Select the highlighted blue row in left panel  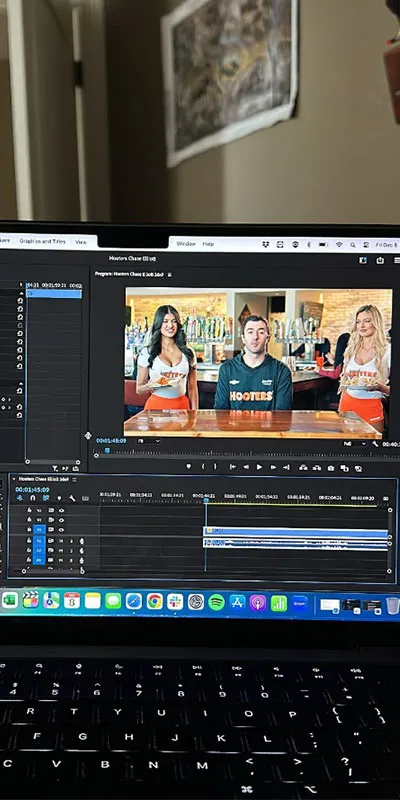coord(54,293)
